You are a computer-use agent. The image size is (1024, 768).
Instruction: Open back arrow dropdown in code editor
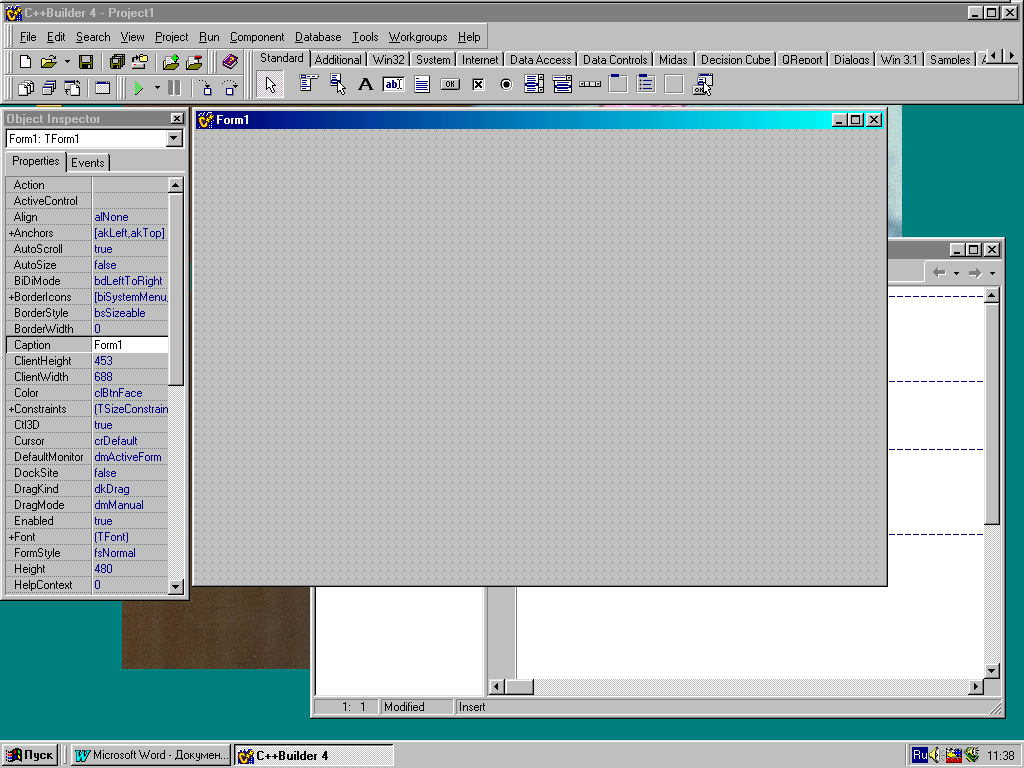956,274
